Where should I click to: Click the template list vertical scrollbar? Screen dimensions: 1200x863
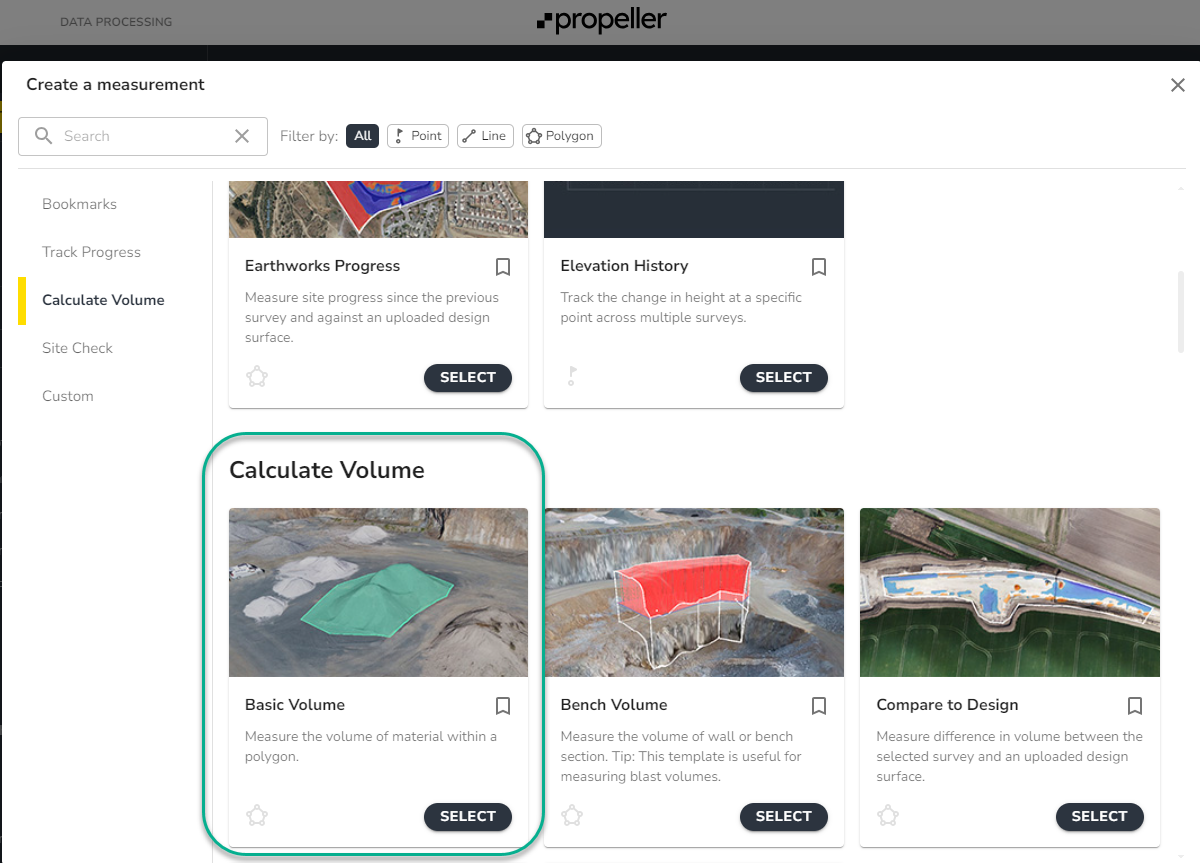(x=1181, y=310)
